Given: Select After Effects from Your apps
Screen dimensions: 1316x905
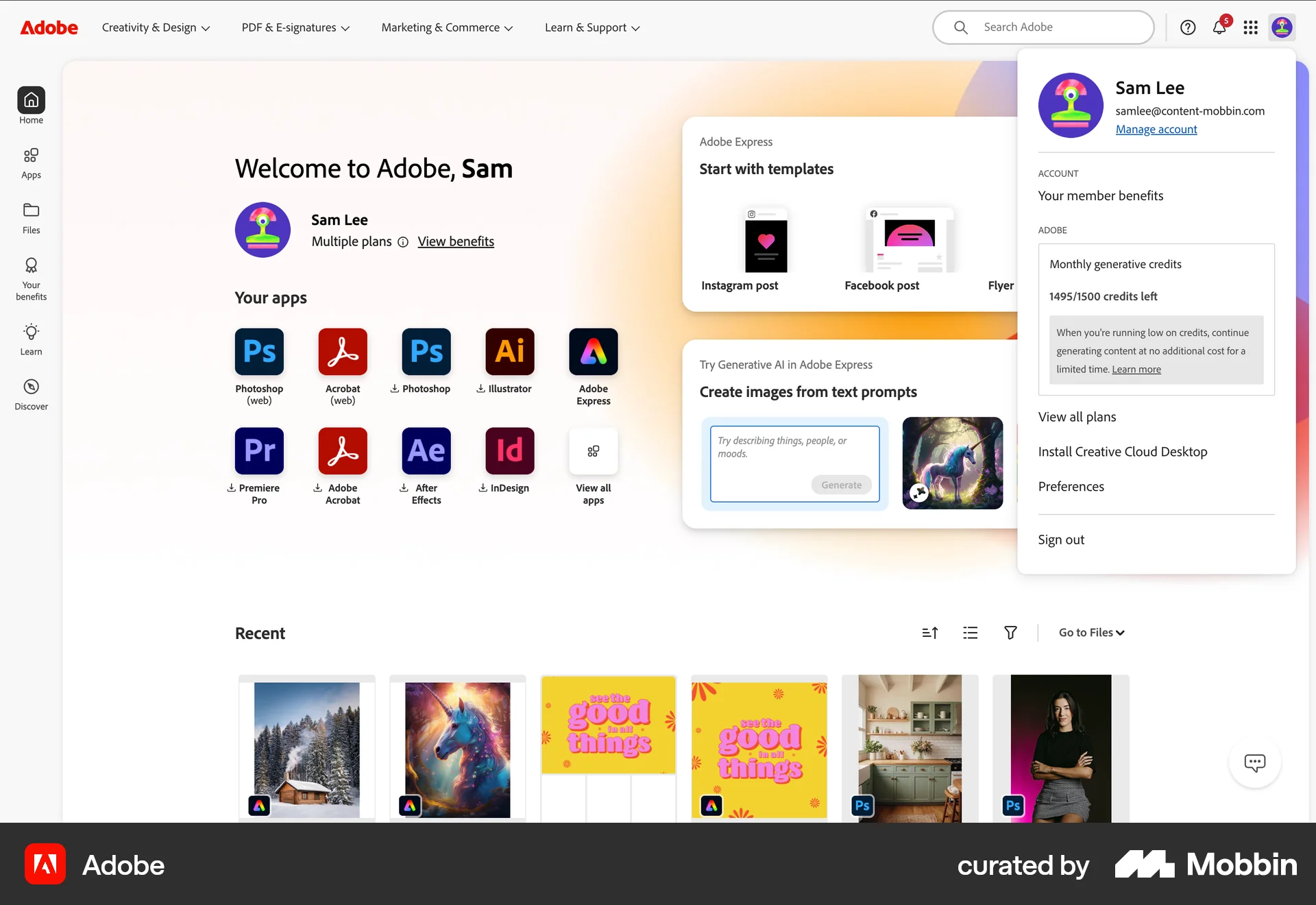Looking at the screenshot, I should [426, 450].
